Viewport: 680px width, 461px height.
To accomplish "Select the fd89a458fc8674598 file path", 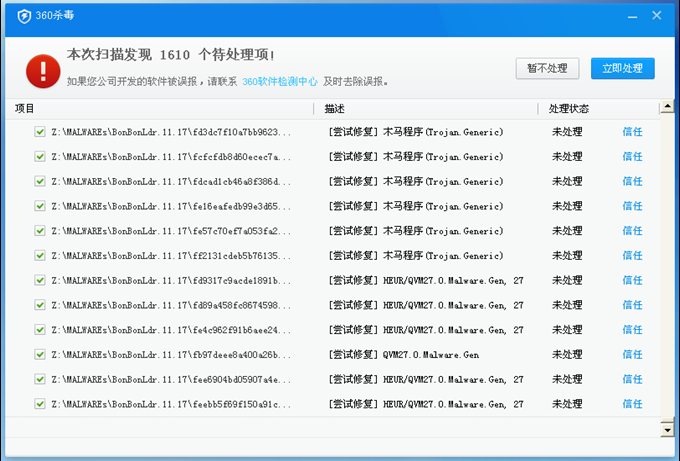I will tap(171, 305).
